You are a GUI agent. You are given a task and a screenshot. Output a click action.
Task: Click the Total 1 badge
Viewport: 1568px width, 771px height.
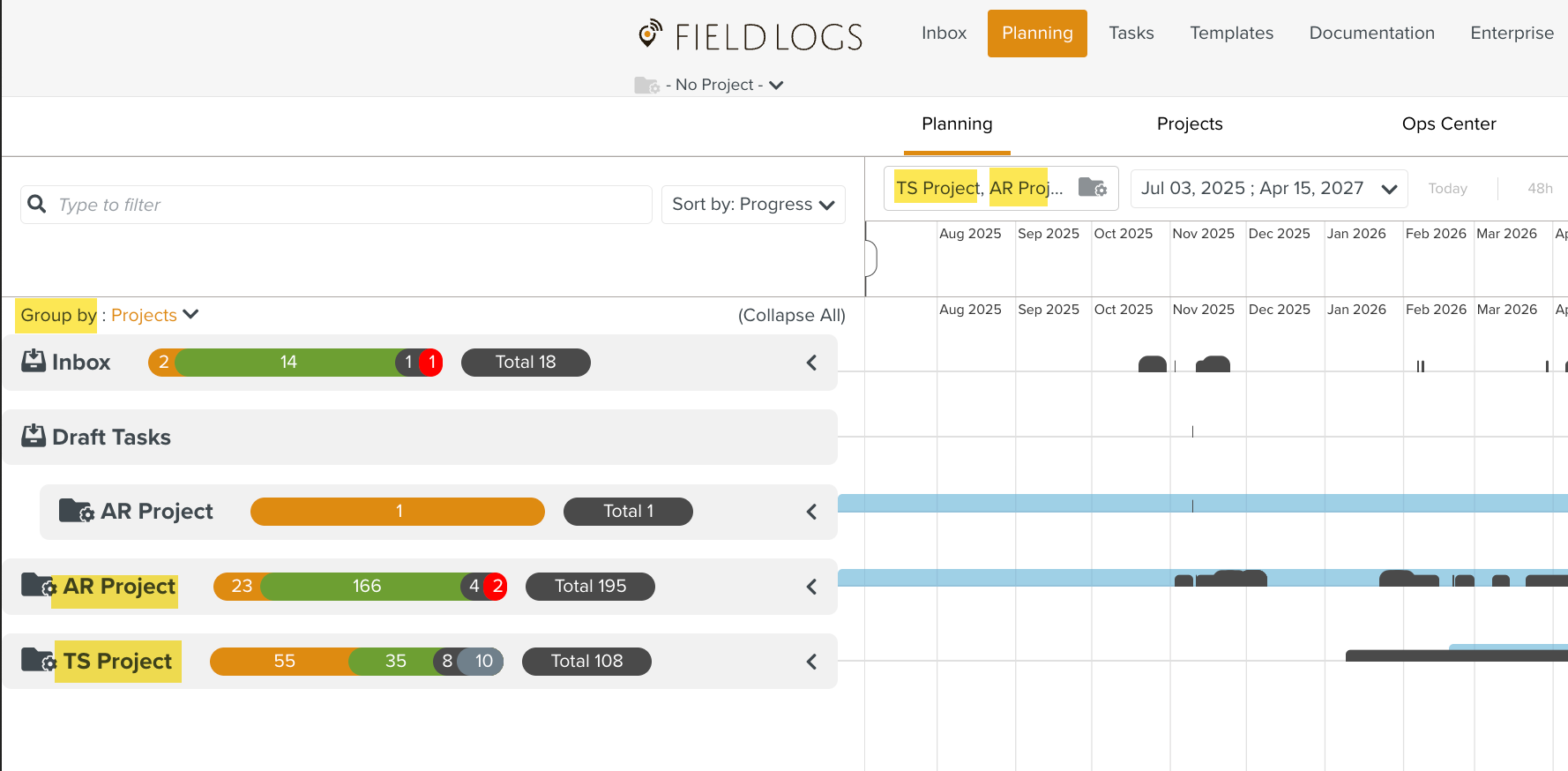coord(628,512)
